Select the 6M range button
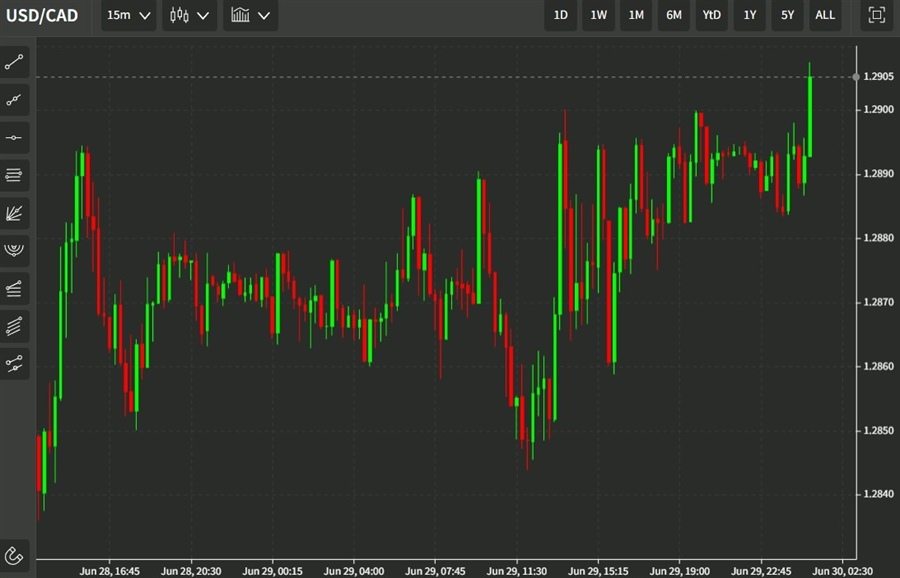The height and width of the screenshot is (578, 900). 674,15
